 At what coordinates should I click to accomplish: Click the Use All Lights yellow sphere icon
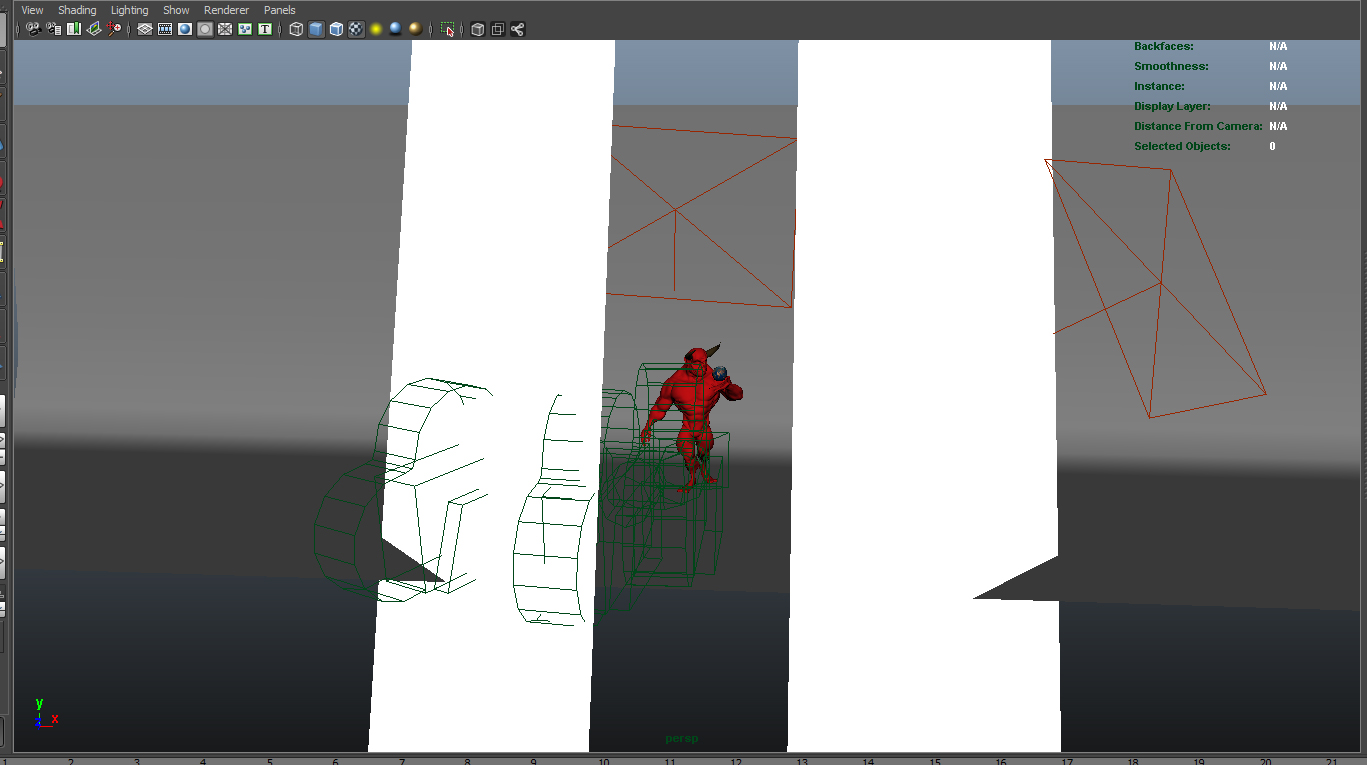(376, 29)
